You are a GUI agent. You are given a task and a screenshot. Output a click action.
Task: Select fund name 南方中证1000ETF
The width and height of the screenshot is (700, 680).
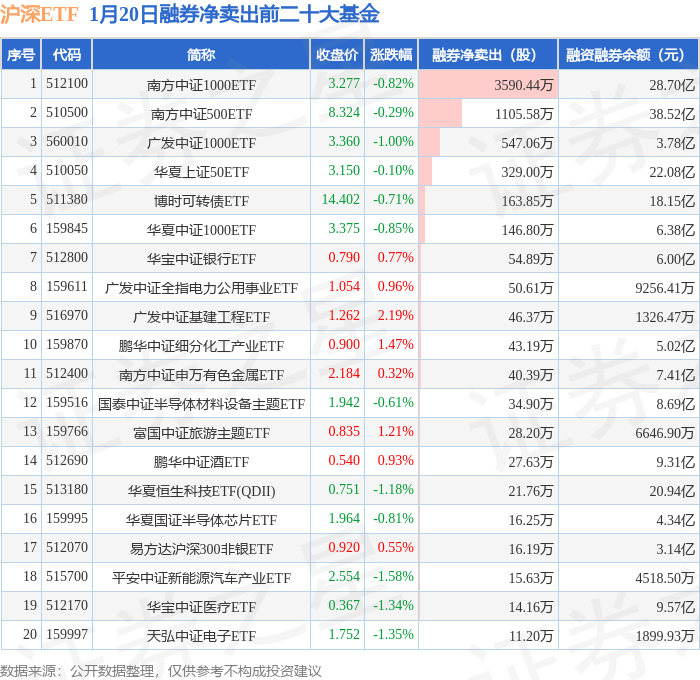click(x=201, y=85)
